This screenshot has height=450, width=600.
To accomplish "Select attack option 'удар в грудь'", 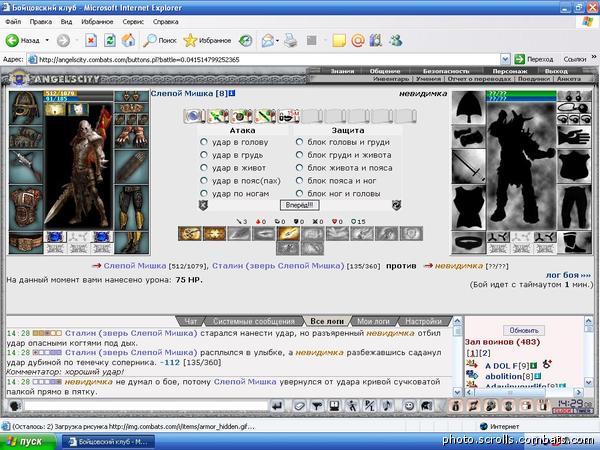I will point(204,155).
